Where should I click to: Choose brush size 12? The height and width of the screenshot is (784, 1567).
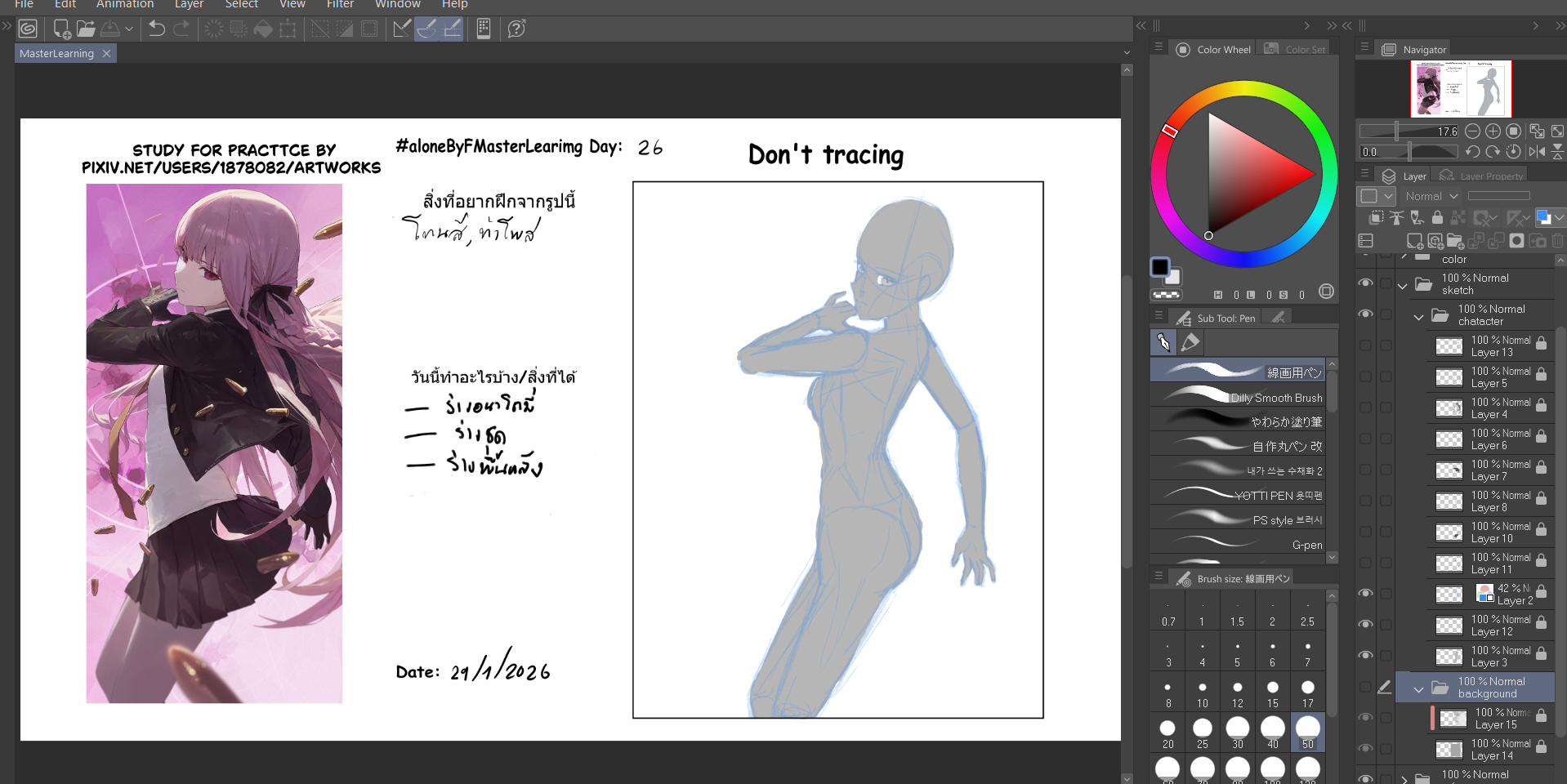point(1237,693)
